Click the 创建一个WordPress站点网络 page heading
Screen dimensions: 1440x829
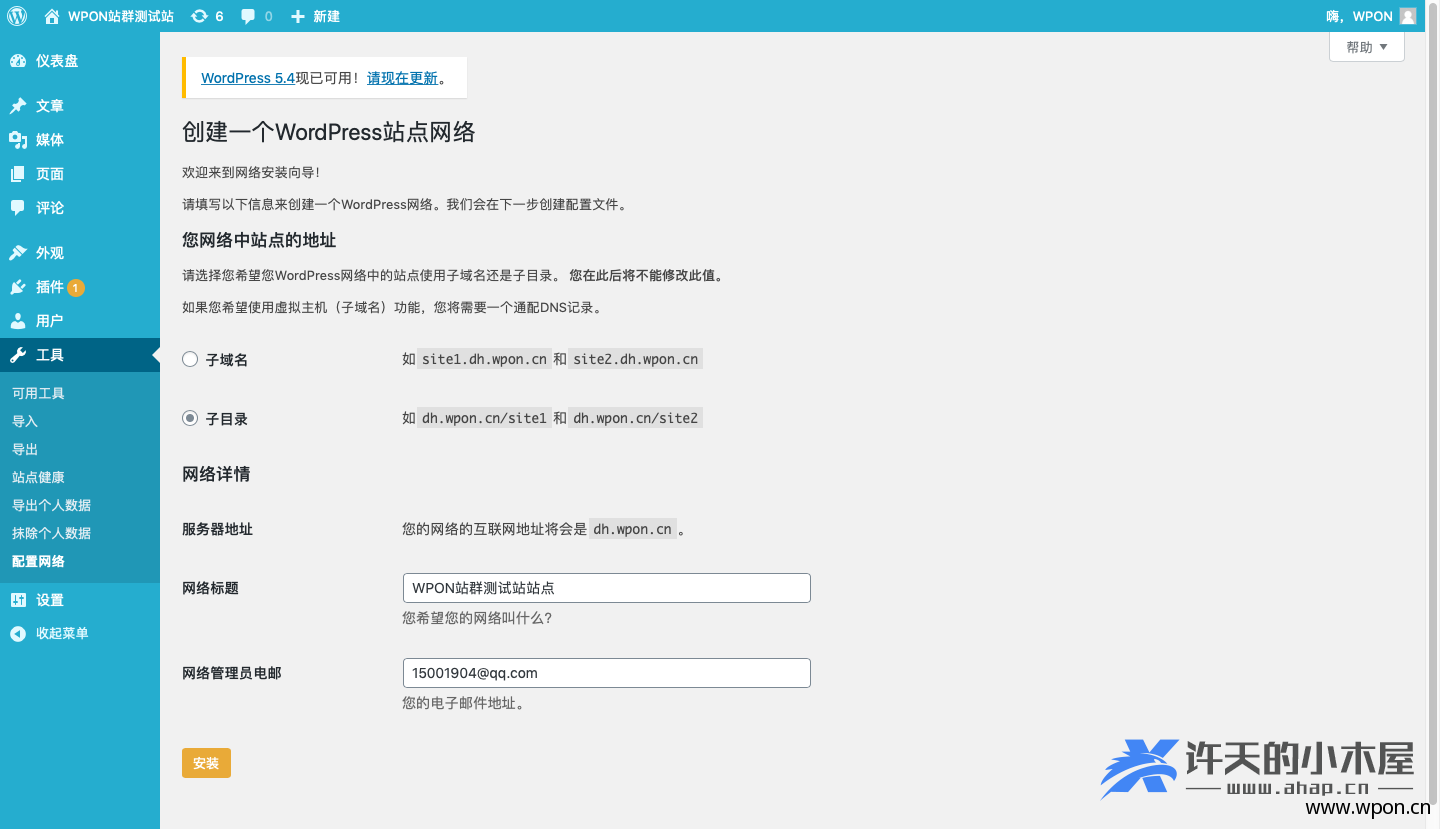click(x=329, y=132)
